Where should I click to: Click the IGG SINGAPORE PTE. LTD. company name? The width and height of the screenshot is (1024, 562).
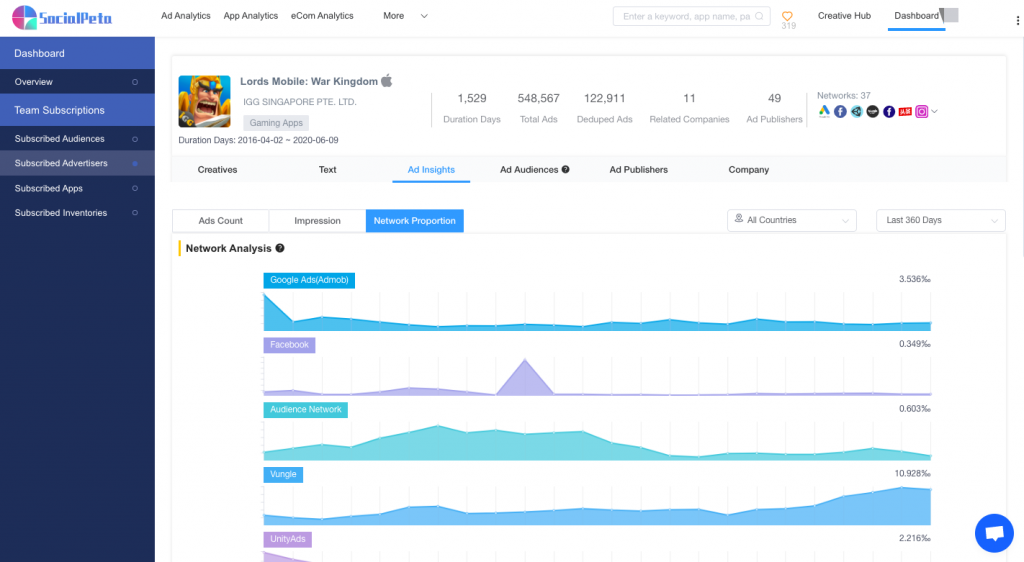(300, 102)
